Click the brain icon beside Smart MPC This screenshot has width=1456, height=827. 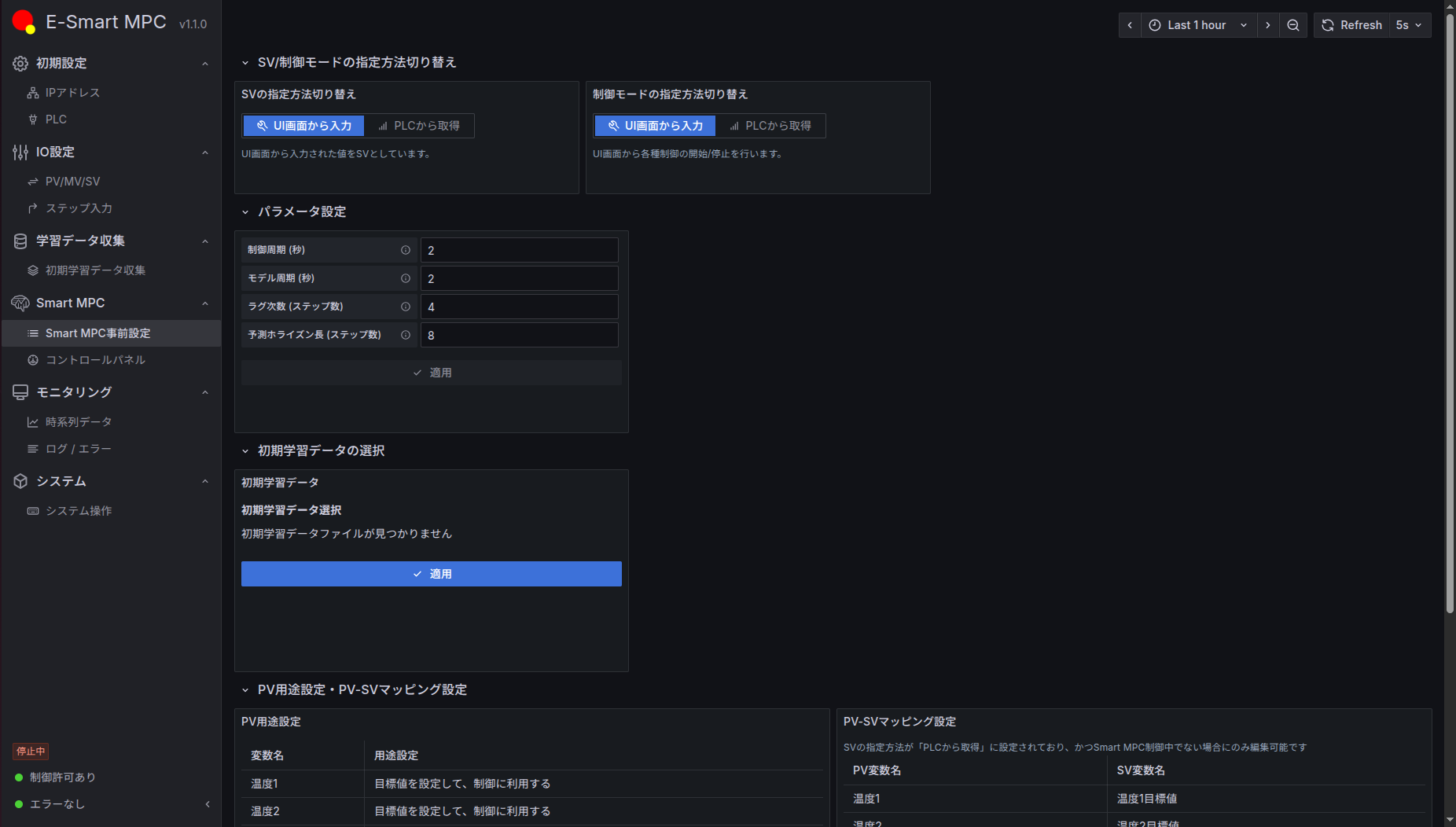pyautogui.click(x=20, y=303)
